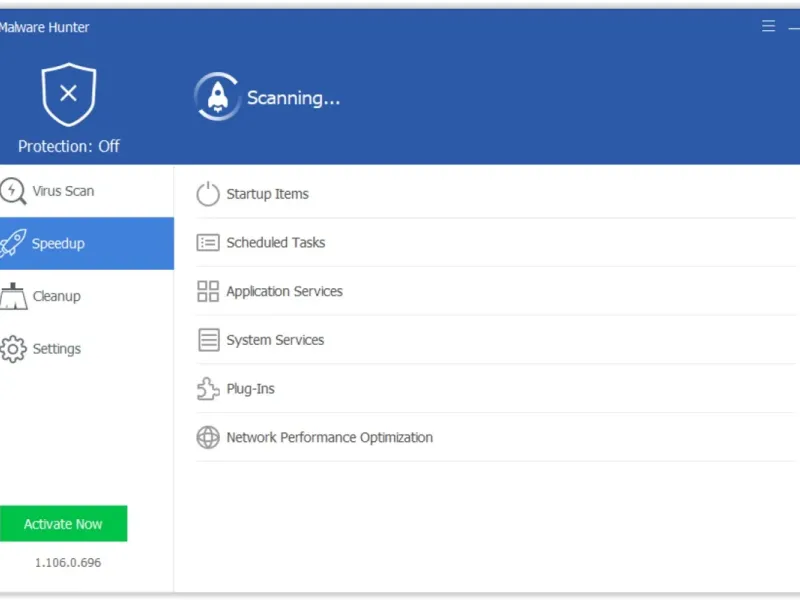Open the Virus Scan tab label
Image resolution: width=800 pixels, height=600 pixels.
[x=63, y=191]
